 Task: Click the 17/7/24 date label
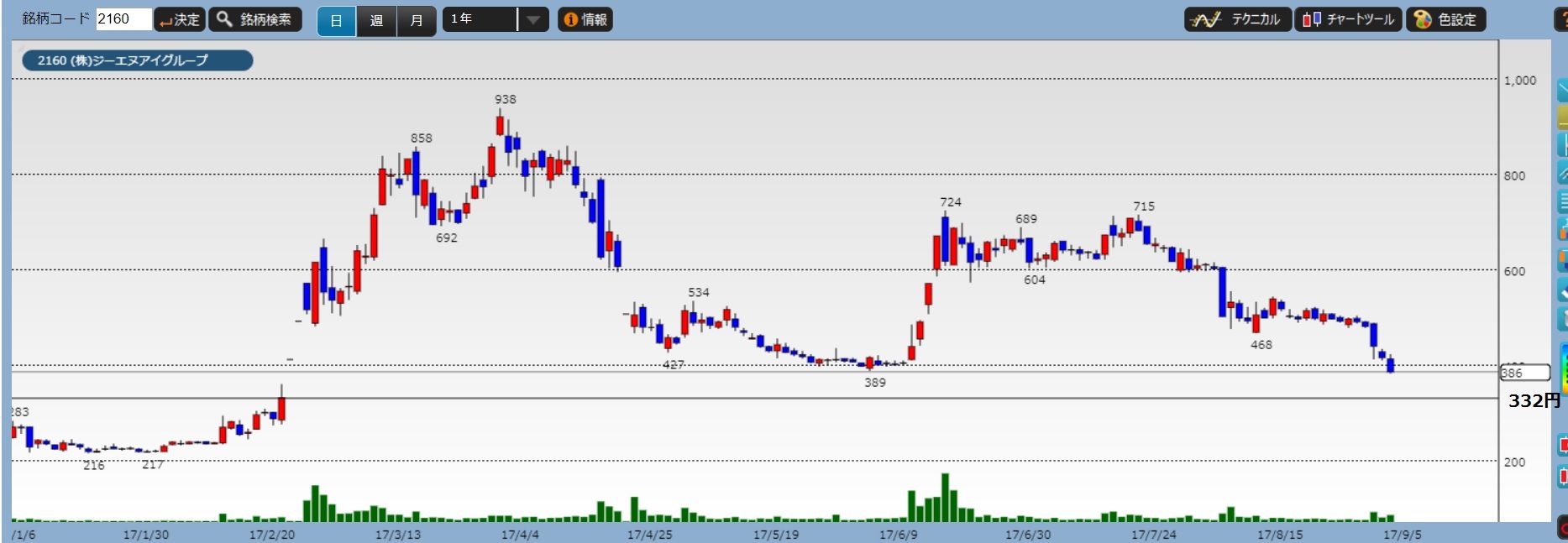(1154, 535)
